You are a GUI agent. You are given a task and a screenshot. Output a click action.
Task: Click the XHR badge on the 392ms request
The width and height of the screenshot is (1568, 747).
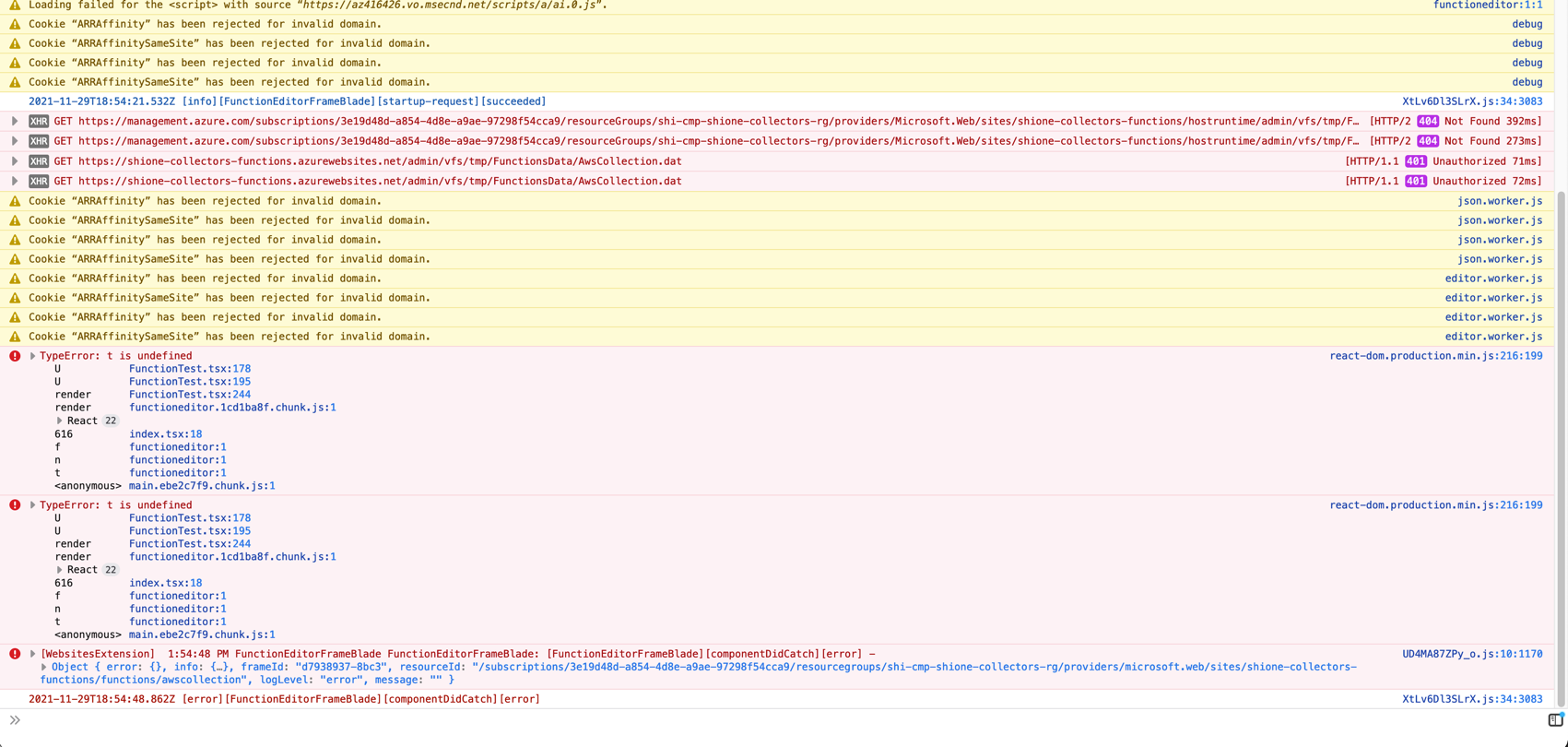point(39,121)
